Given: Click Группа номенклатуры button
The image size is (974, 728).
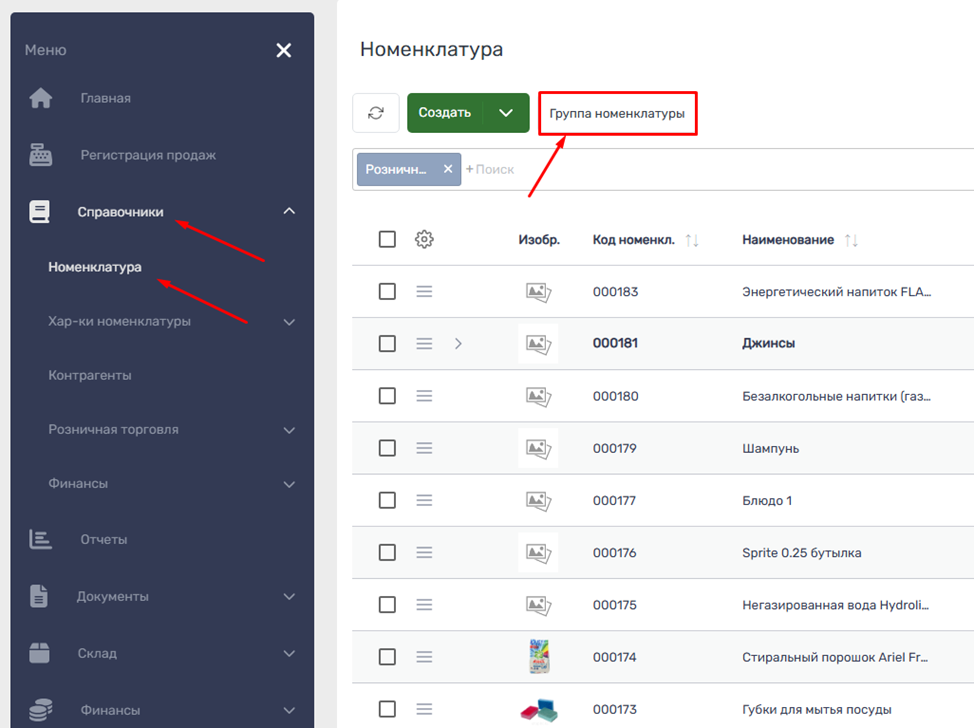Looking at the screenshot, I should click(x=617, y=114).
